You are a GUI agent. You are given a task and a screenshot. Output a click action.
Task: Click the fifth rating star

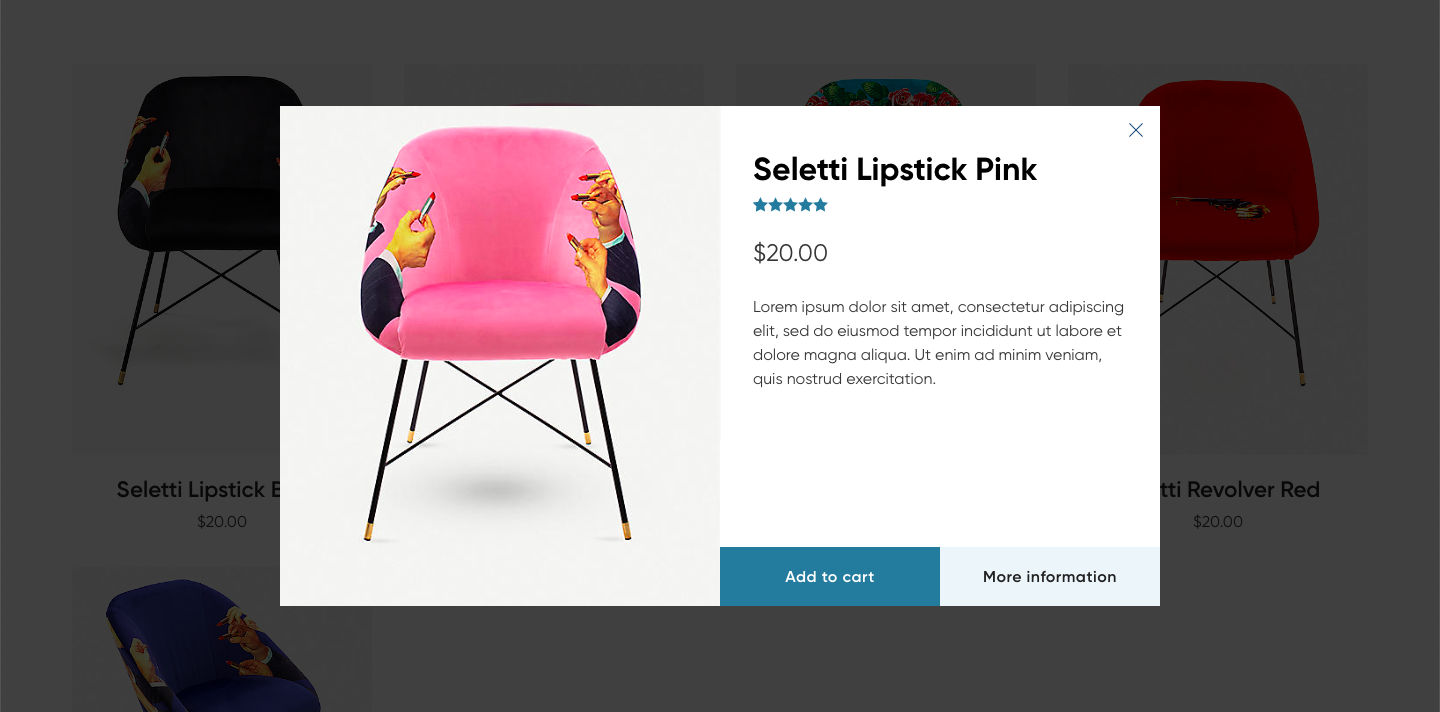point(820,205)
